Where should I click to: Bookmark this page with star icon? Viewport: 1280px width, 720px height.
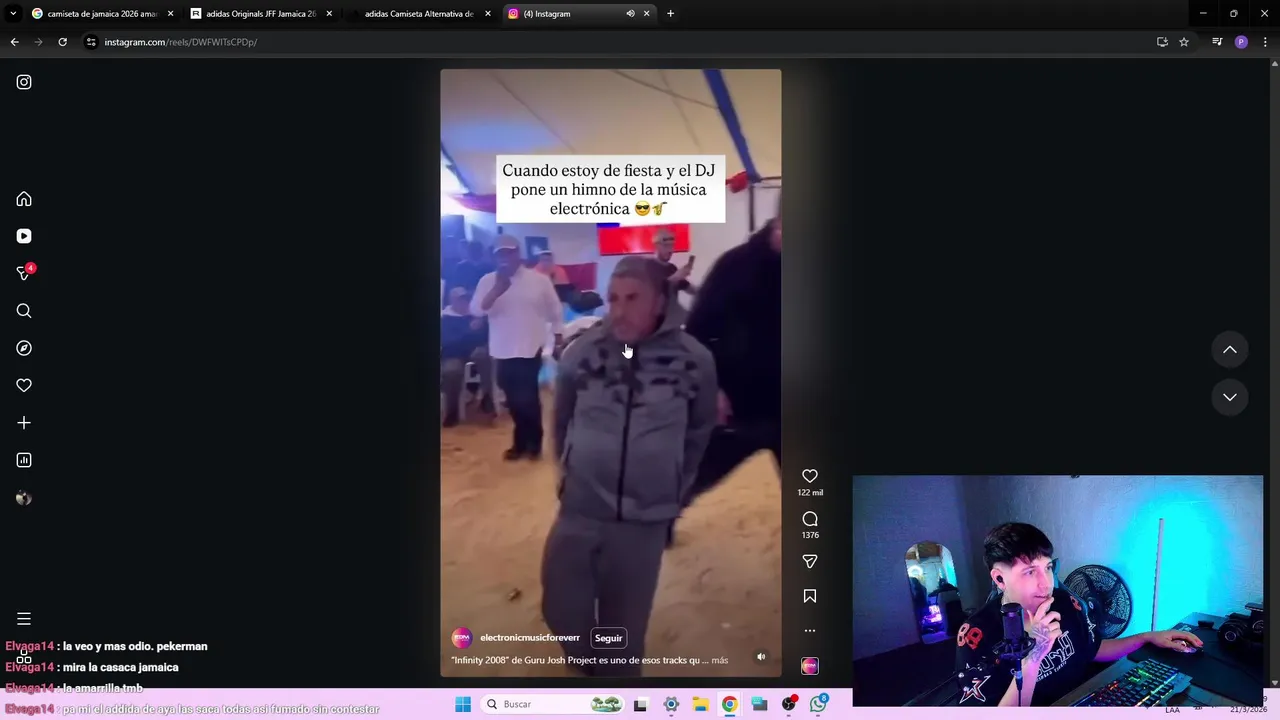tap(1184, 42)
